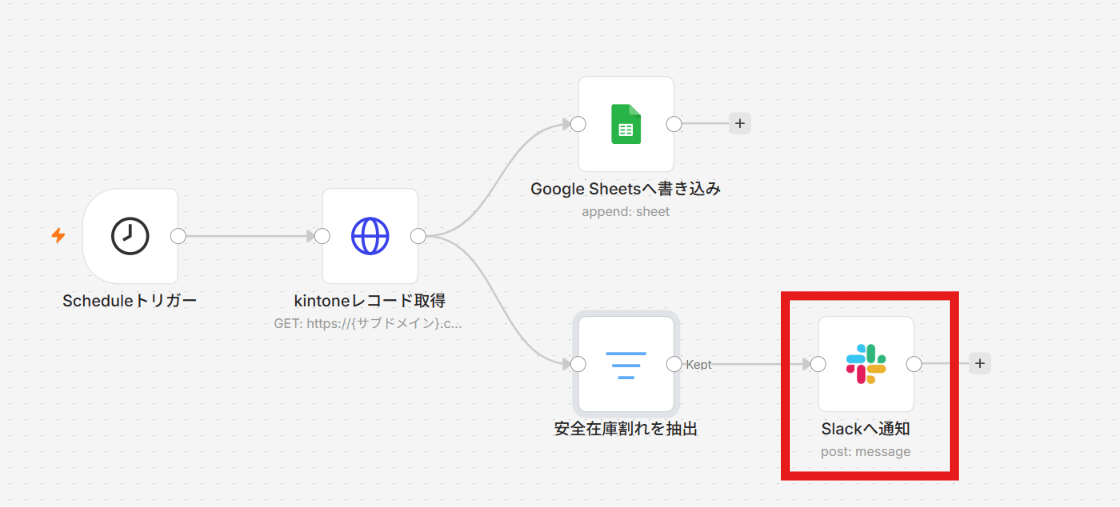
Task: Select the Schedule trigger clock node
Action: 130,236
